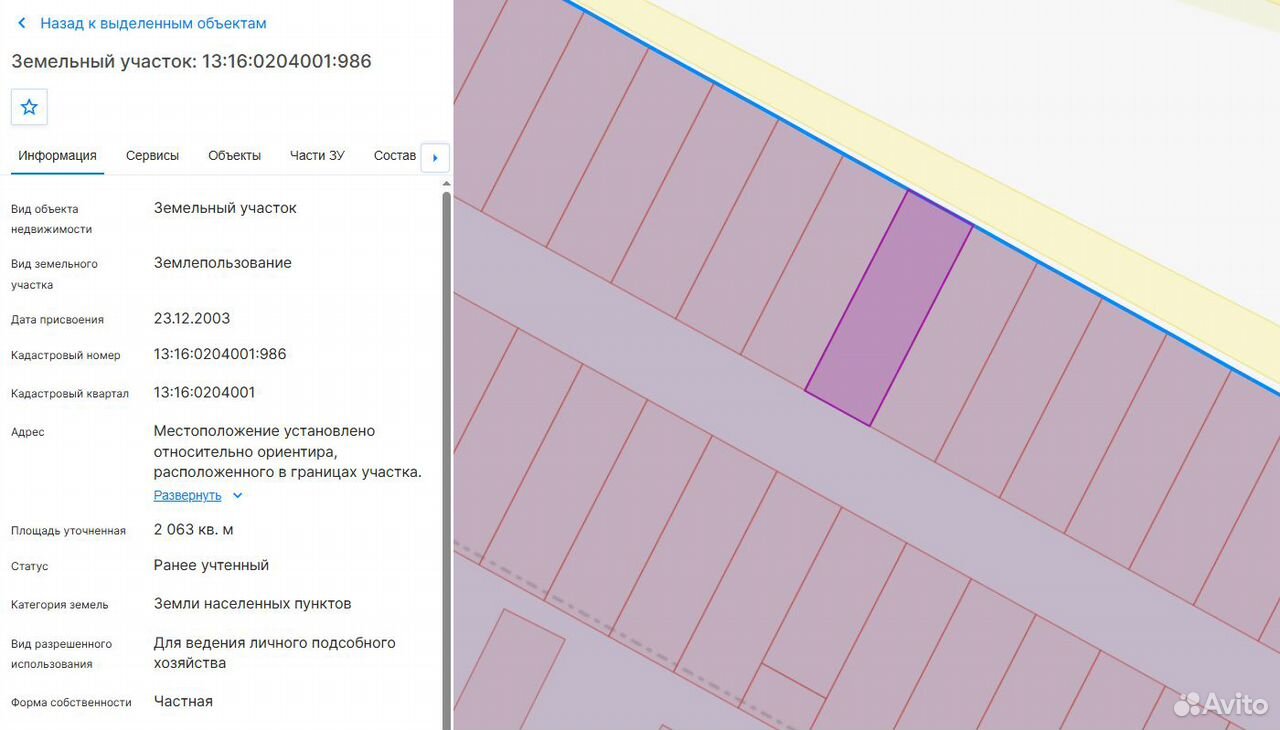Click the chevron next to Развернуть

pyautogui.click(x=237, y=495)
